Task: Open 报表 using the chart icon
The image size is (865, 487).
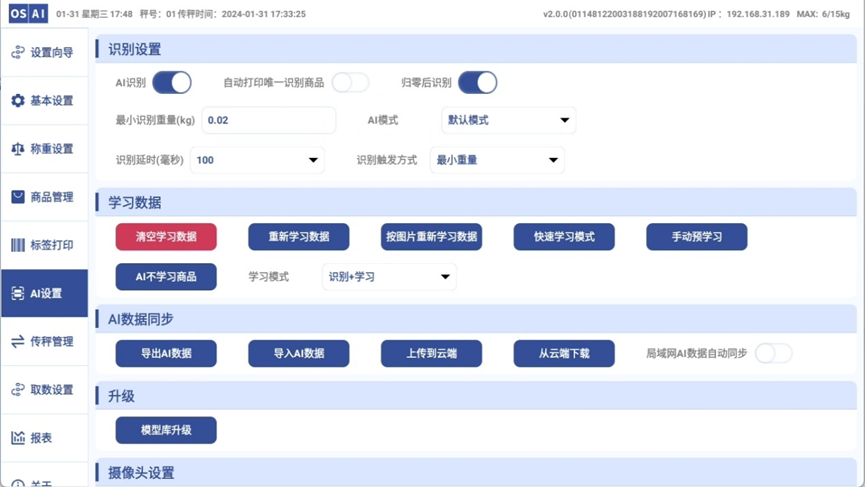Action: (x=18, y=437)
